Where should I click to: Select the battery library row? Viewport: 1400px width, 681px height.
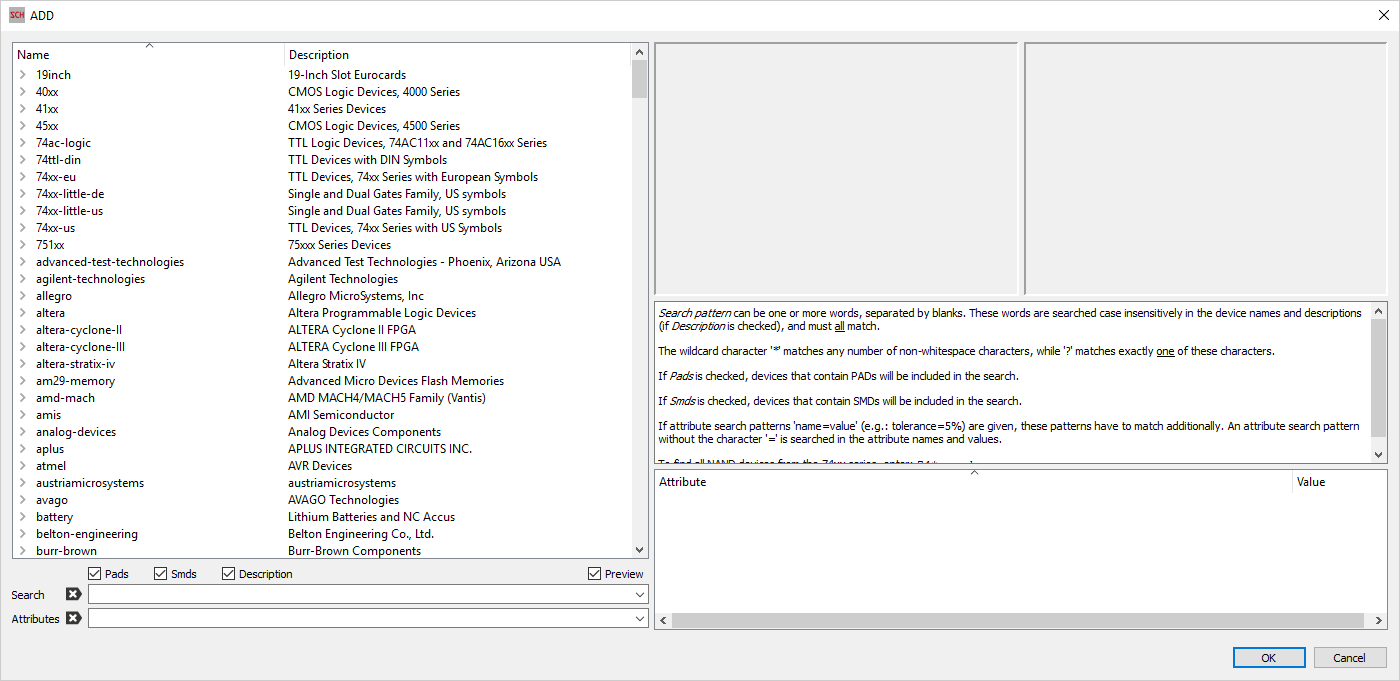[x=55, y=517]
